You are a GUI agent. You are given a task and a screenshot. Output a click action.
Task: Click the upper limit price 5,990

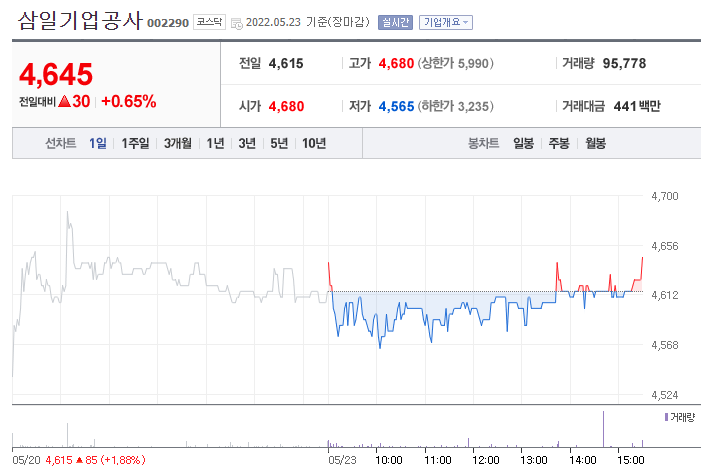click(473, 63)
